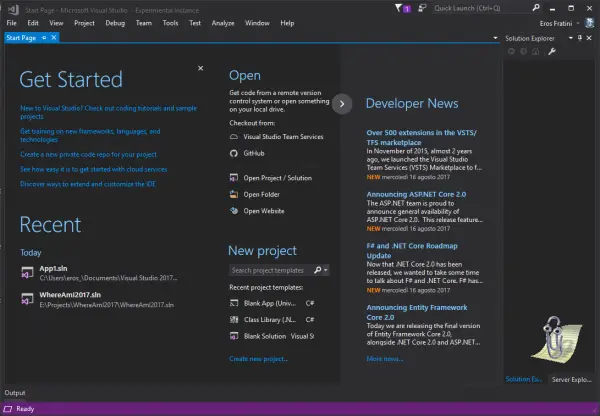Viewport: 600px width, 416px height.
Task: Click 'Create a new private code repo' link
Action: click(88, 154)
